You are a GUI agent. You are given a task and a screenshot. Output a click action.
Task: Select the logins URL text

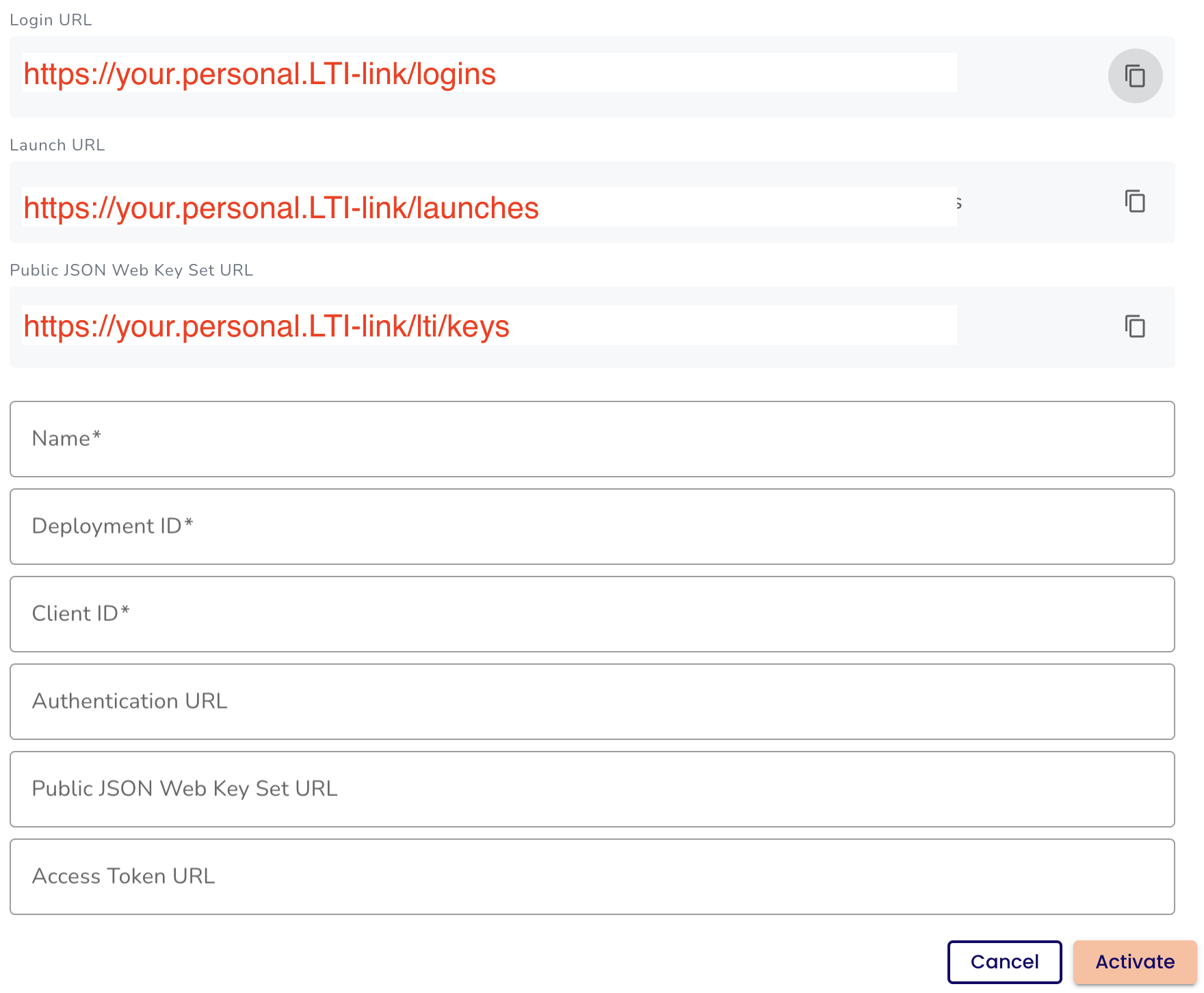tap(259, 74)
